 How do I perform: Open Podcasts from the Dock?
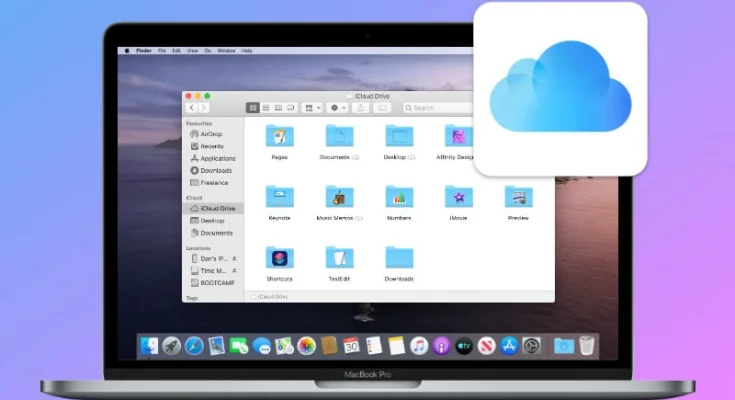coord(441,346)
